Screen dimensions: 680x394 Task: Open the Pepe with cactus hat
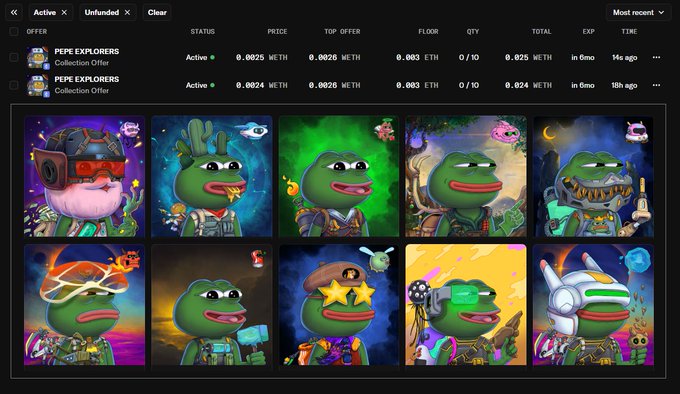click(x=212, y=176)
